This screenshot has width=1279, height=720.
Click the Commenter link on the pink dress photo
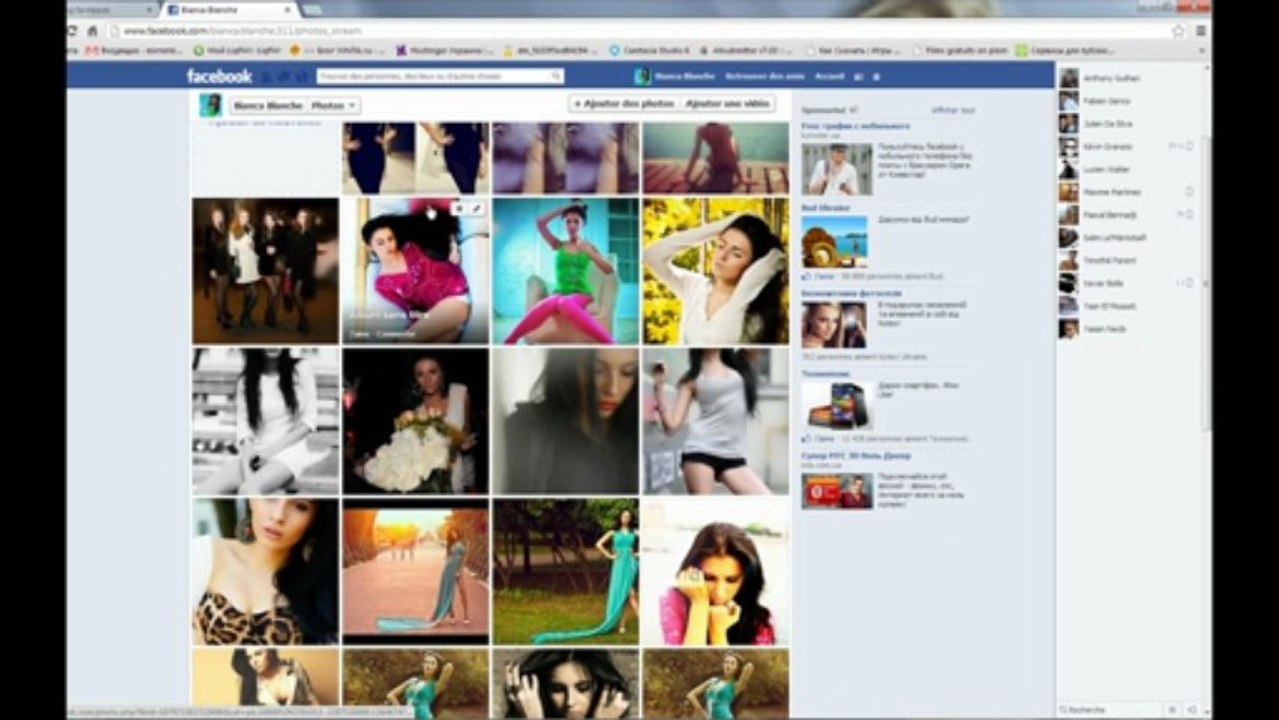click(x=395, y=335)
